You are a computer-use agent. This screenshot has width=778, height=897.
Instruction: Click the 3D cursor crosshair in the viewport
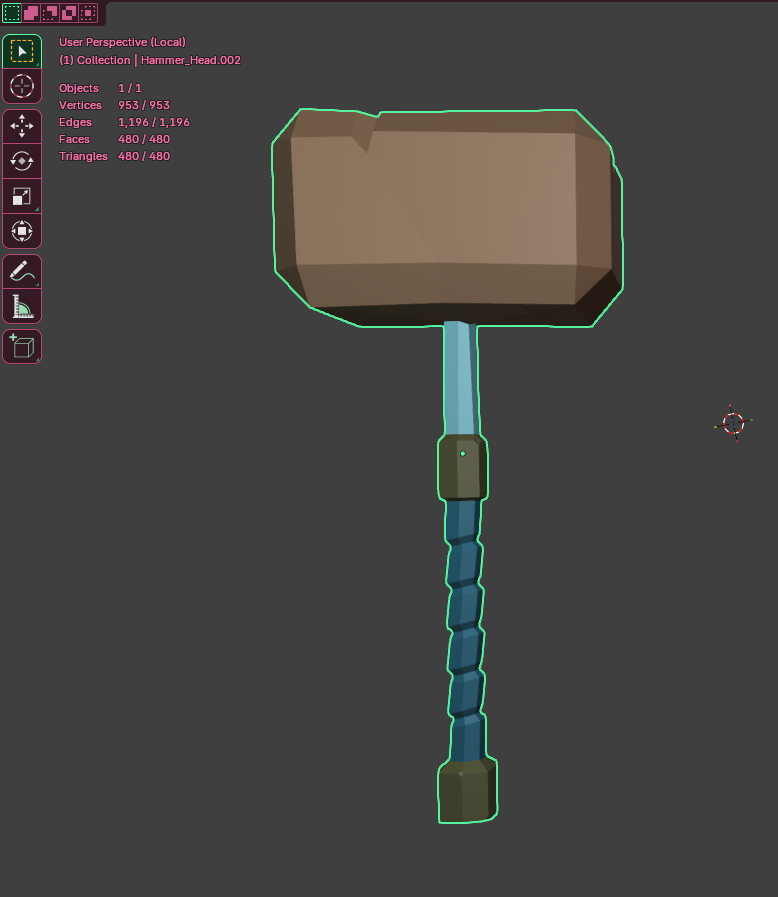tap(733, 423)
